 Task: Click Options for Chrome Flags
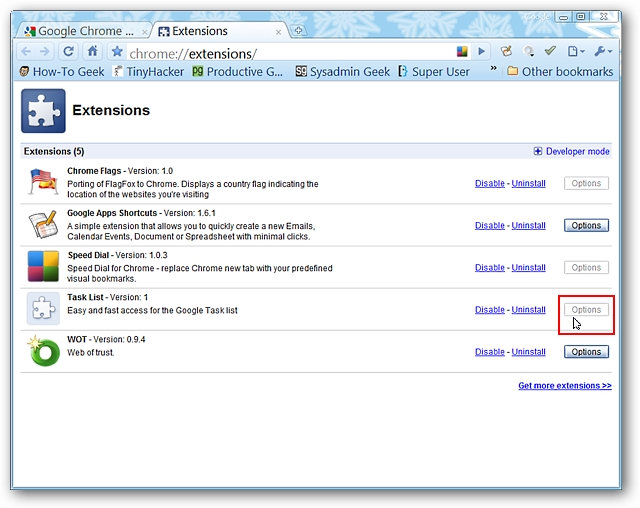(587, 183)
